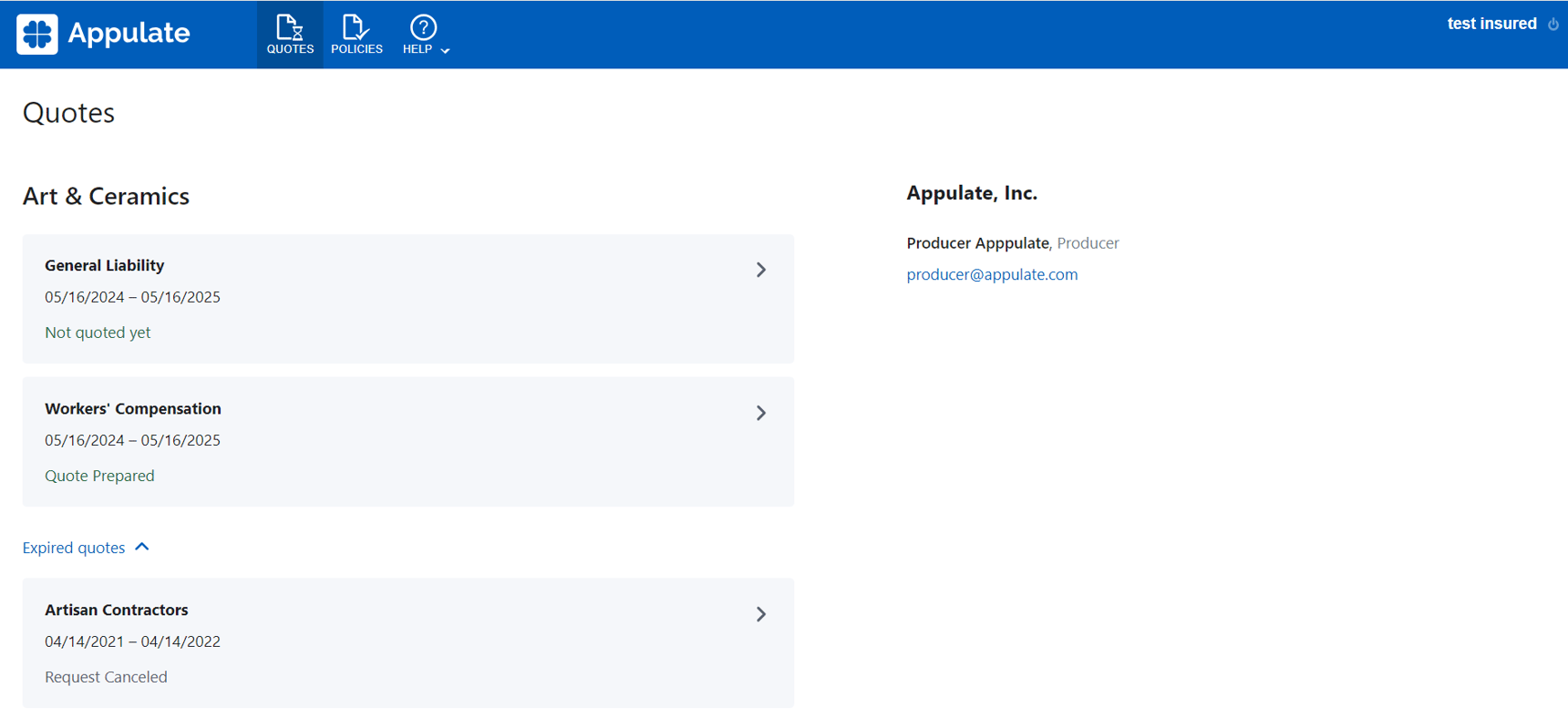Click the Appulate brand name text
The image size is (1568, 718).
point(129,34)
